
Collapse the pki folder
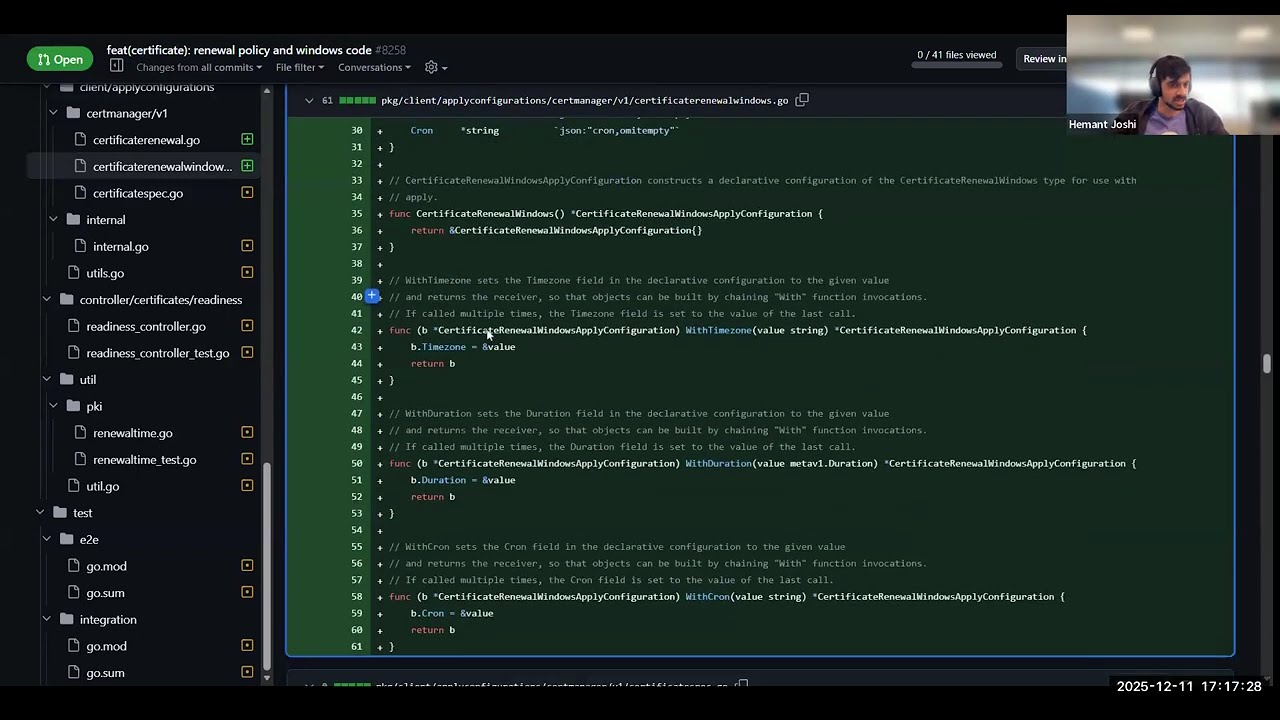(53, 406)
